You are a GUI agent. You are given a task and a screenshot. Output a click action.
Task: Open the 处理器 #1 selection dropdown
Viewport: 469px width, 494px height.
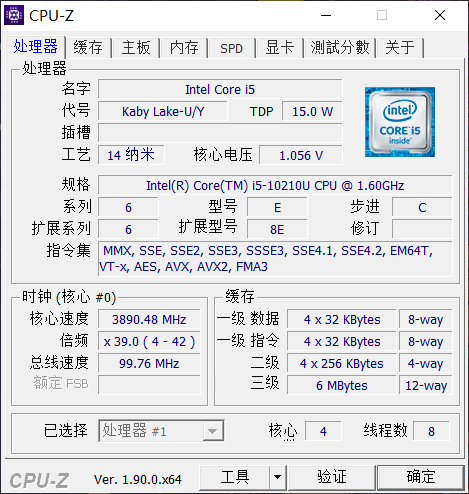click(x=161, y=431)
